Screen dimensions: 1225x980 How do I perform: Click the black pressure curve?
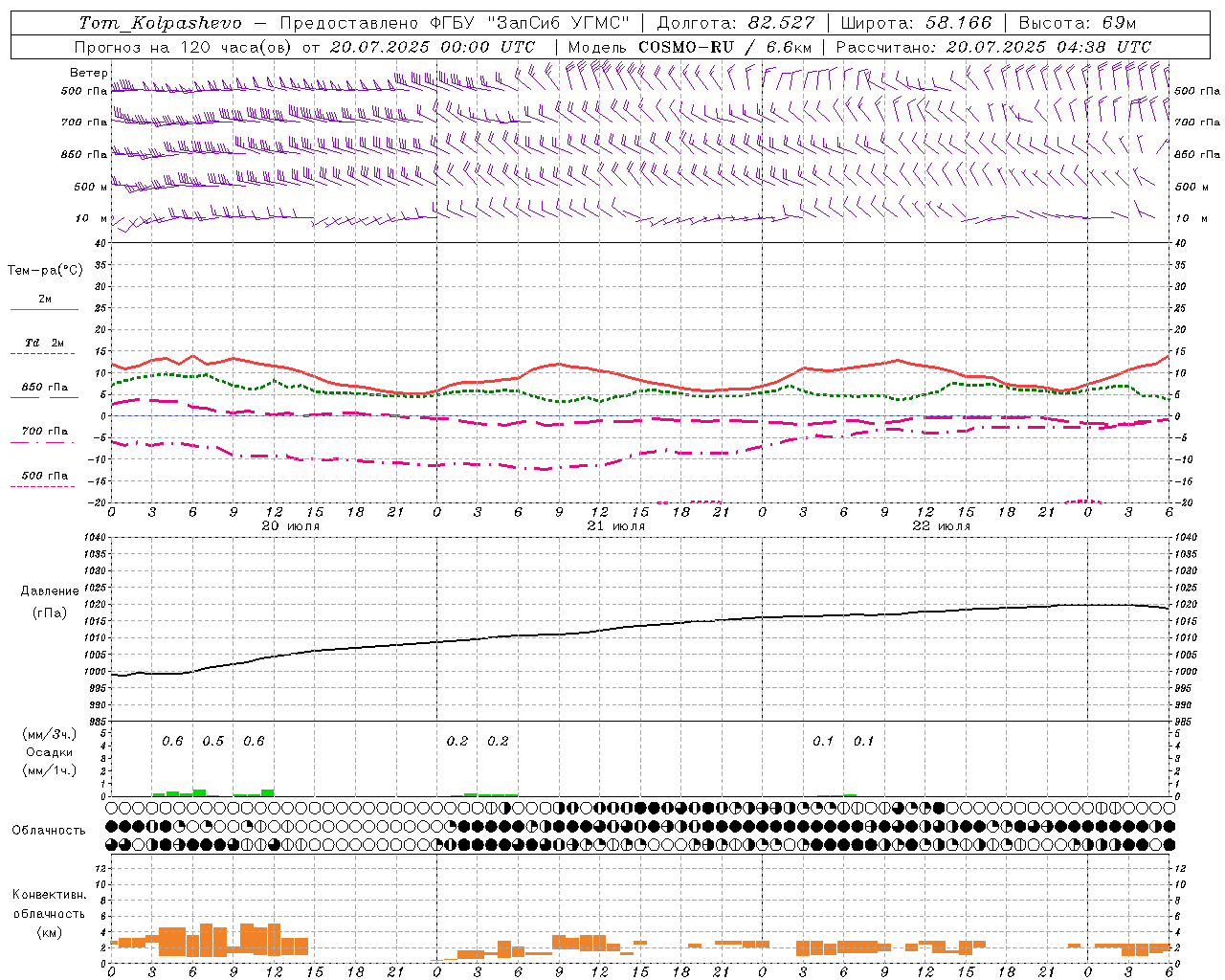click(641, 624)
